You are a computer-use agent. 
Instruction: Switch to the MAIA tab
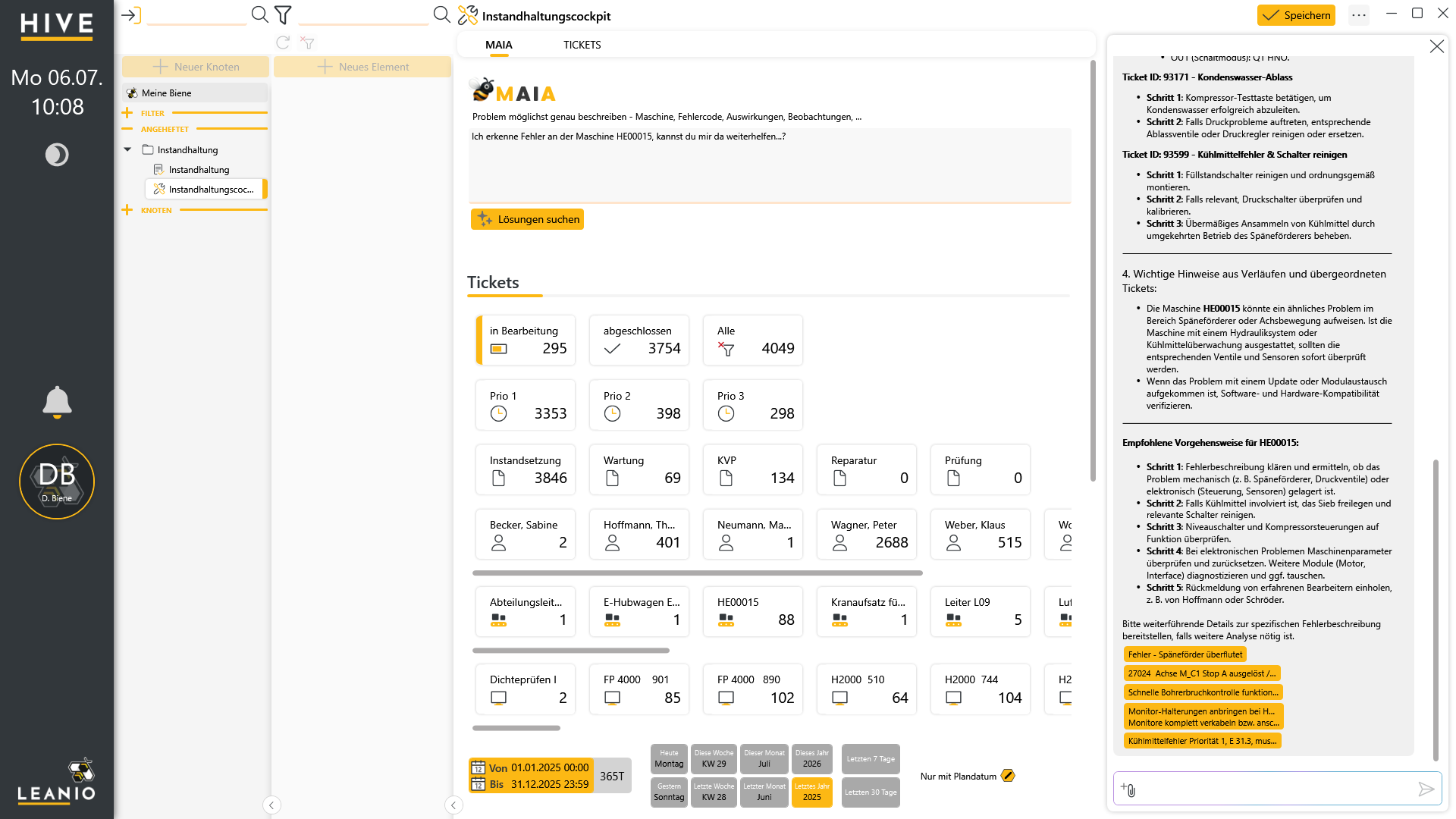point(499,45)
